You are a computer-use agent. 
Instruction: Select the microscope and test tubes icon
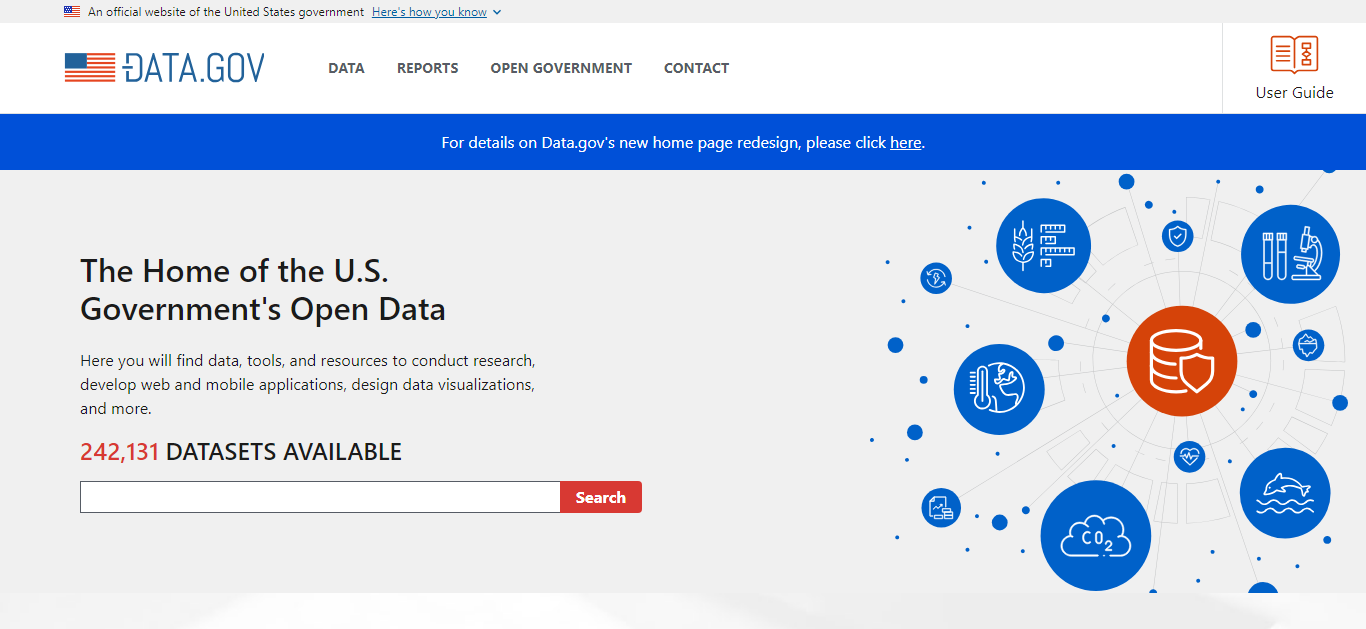(1289, 254)
